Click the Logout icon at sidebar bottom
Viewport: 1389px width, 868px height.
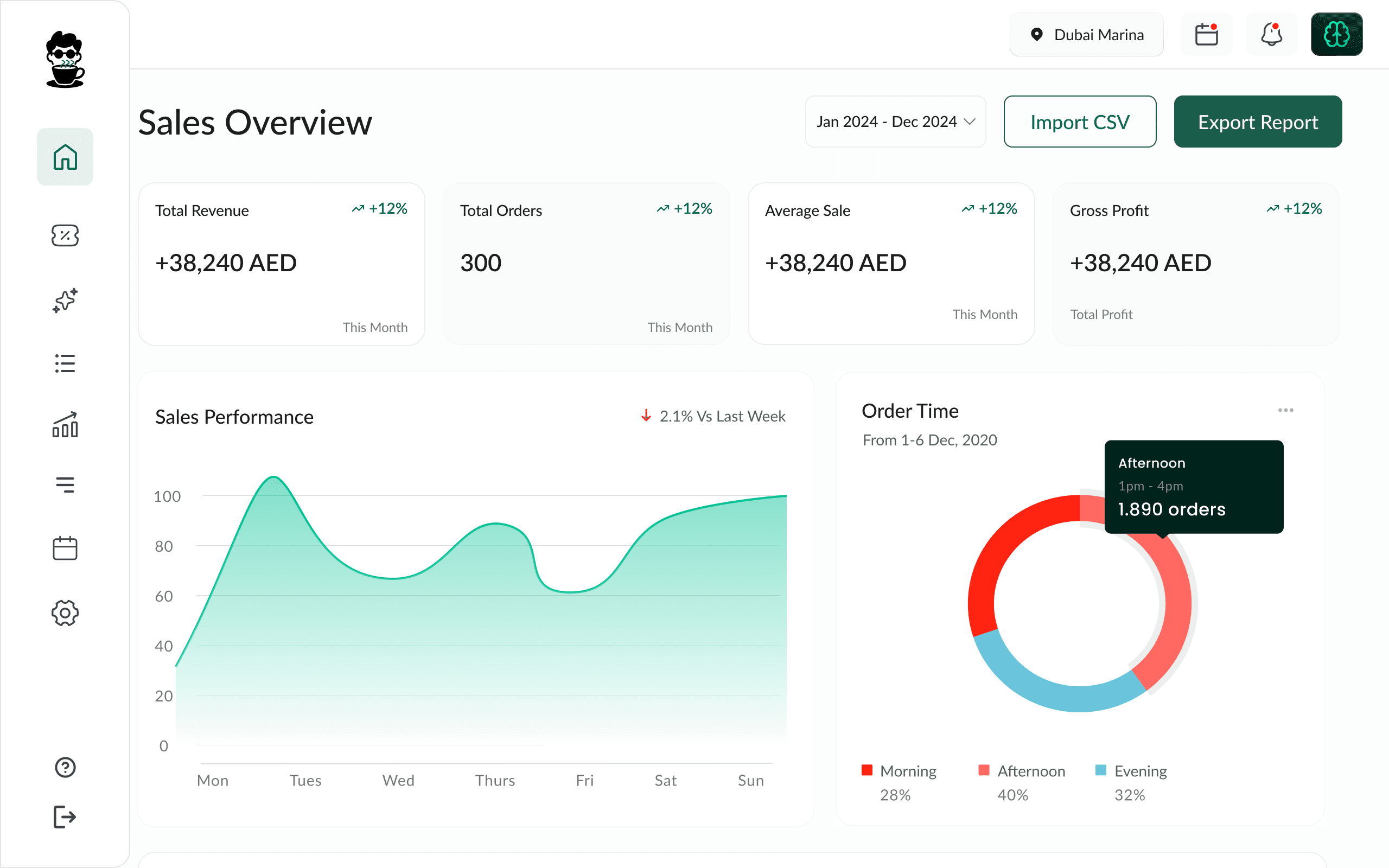coord(65,817)
